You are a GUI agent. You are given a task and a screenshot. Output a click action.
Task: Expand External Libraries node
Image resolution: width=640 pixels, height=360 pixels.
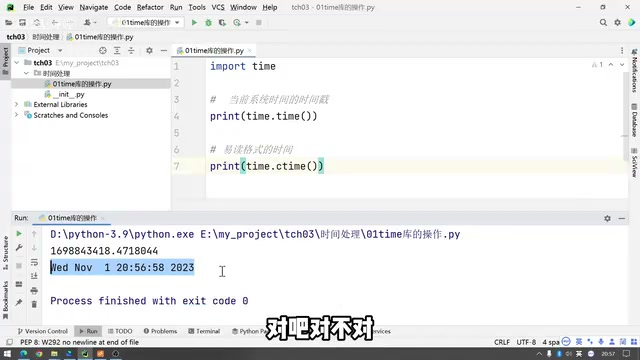pos(17,104)
